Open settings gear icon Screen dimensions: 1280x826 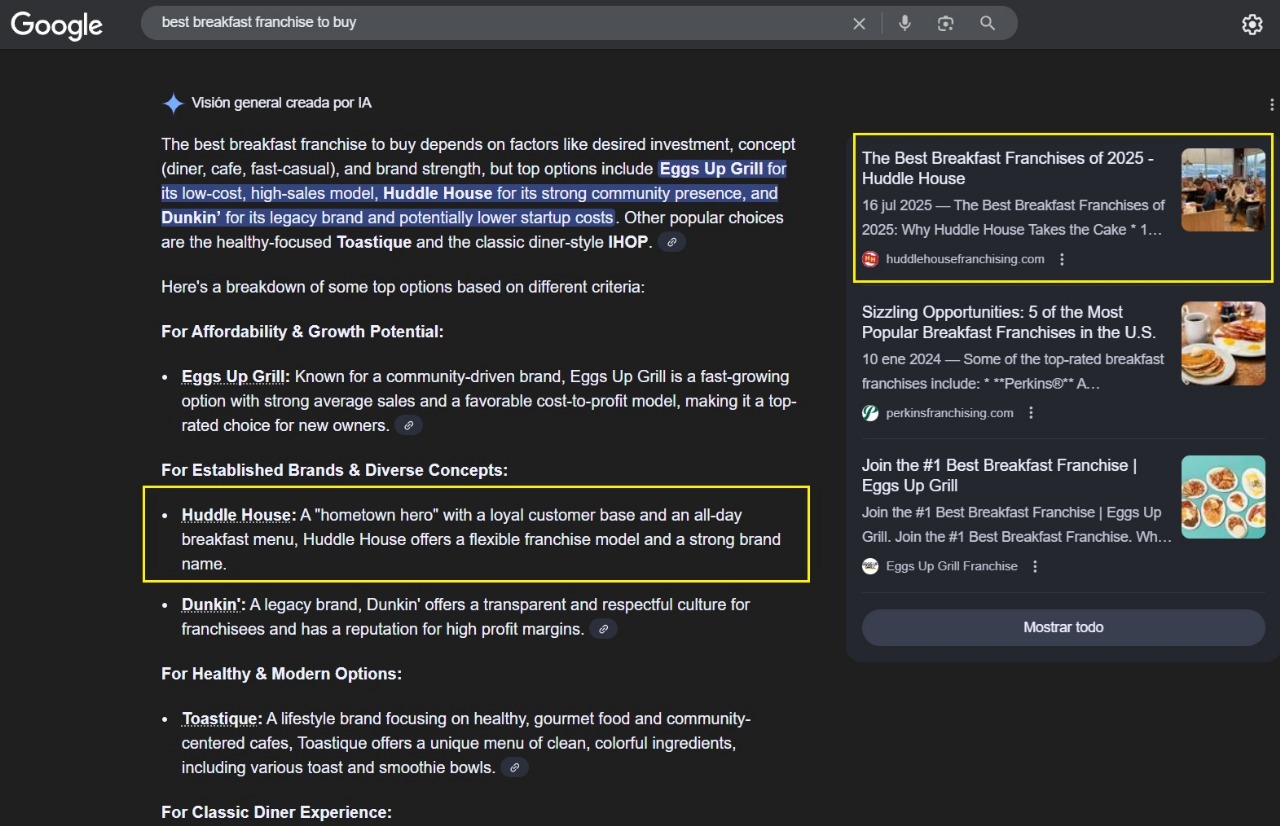click(1252, 25)
